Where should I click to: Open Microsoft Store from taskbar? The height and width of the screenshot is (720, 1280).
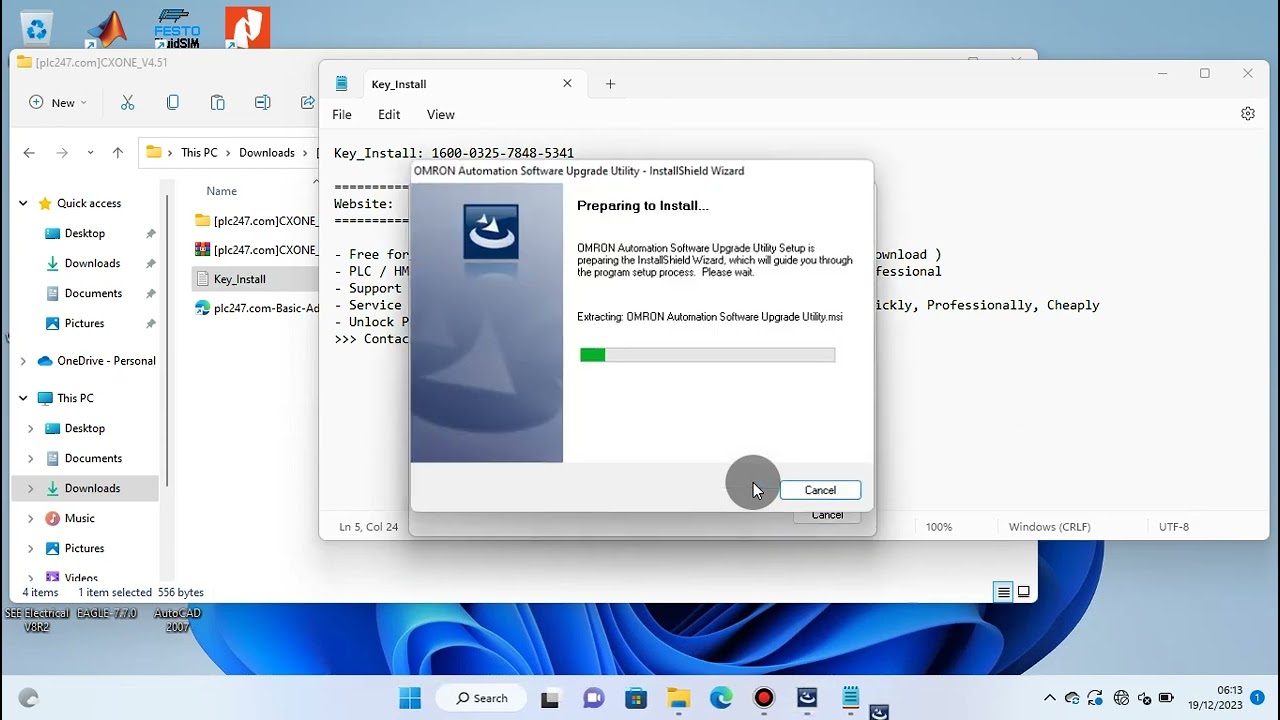[636, 698]
